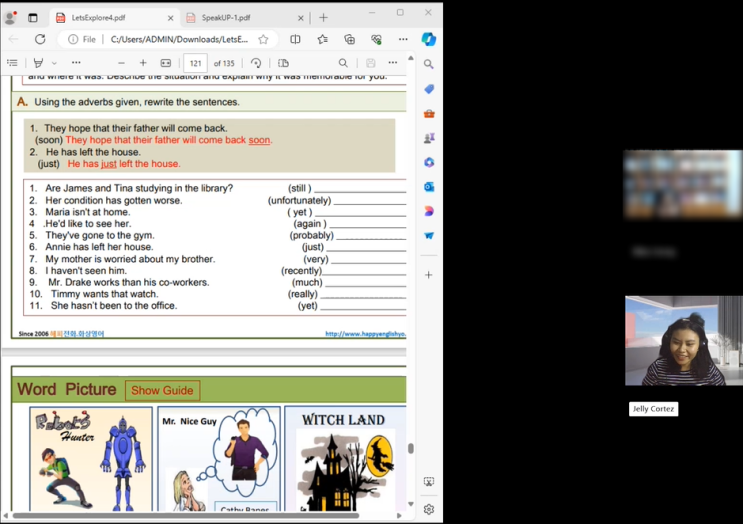Open sidebar Designer icon

[429, 211]
